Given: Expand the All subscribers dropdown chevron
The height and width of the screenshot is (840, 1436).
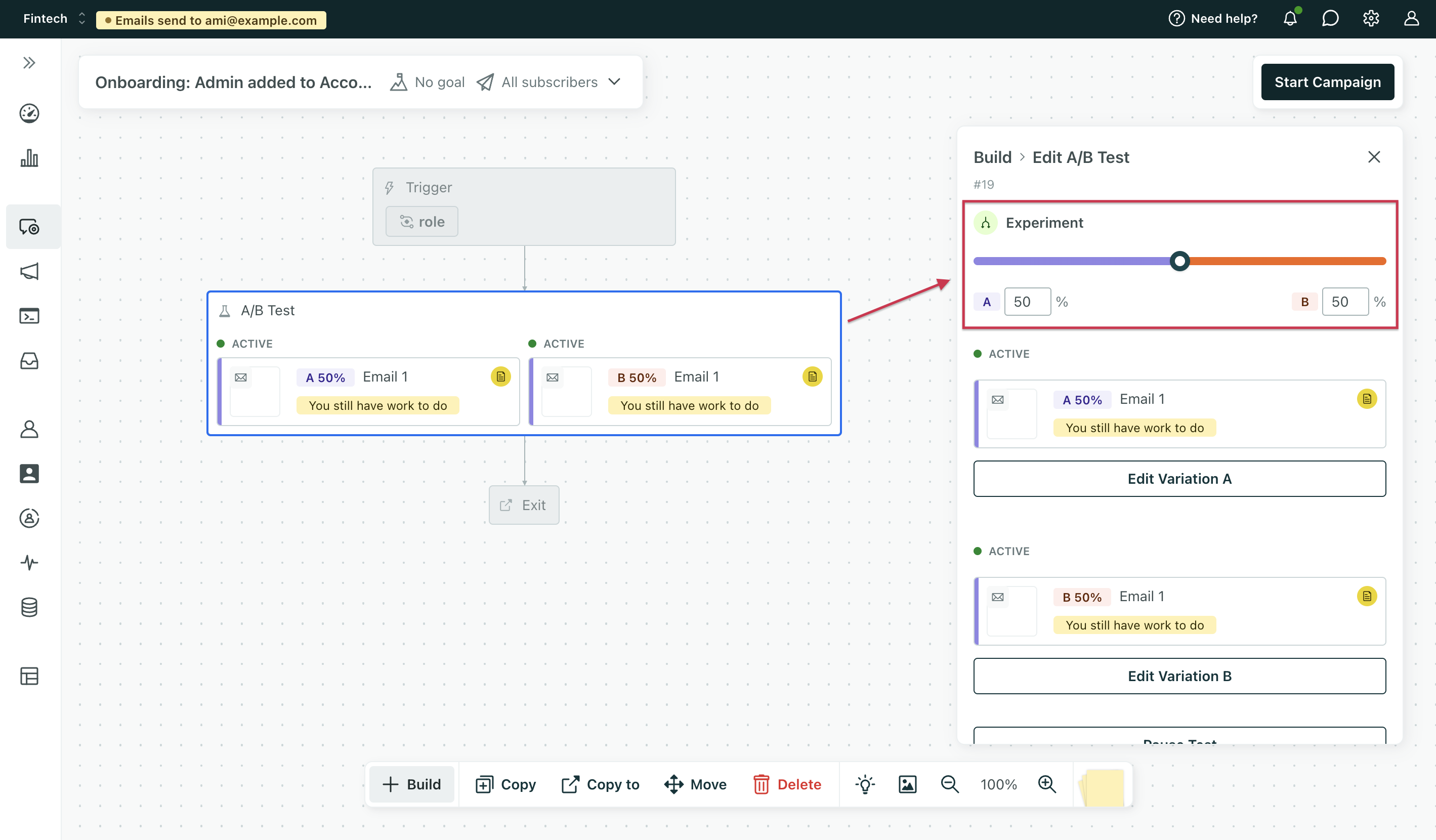Looking at the screenshot, I should (x=614, y=82).
